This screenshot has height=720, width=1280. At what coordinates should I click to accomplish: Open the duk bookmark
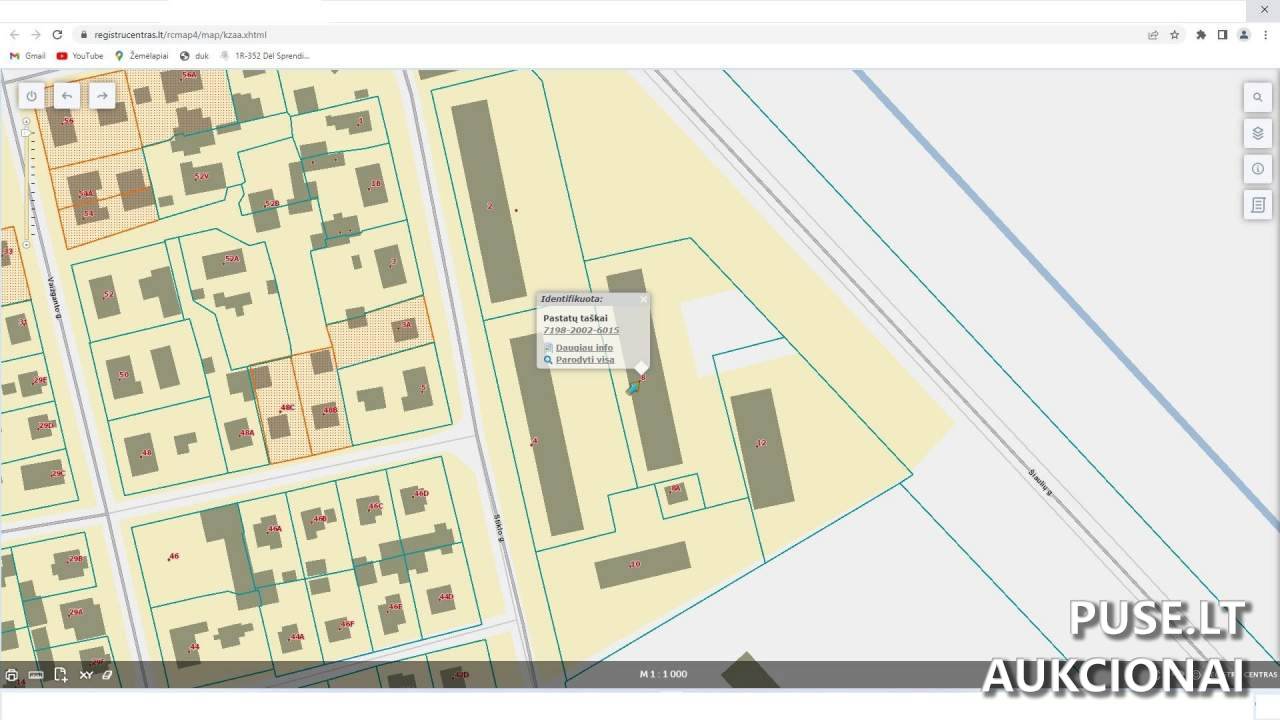194,56
